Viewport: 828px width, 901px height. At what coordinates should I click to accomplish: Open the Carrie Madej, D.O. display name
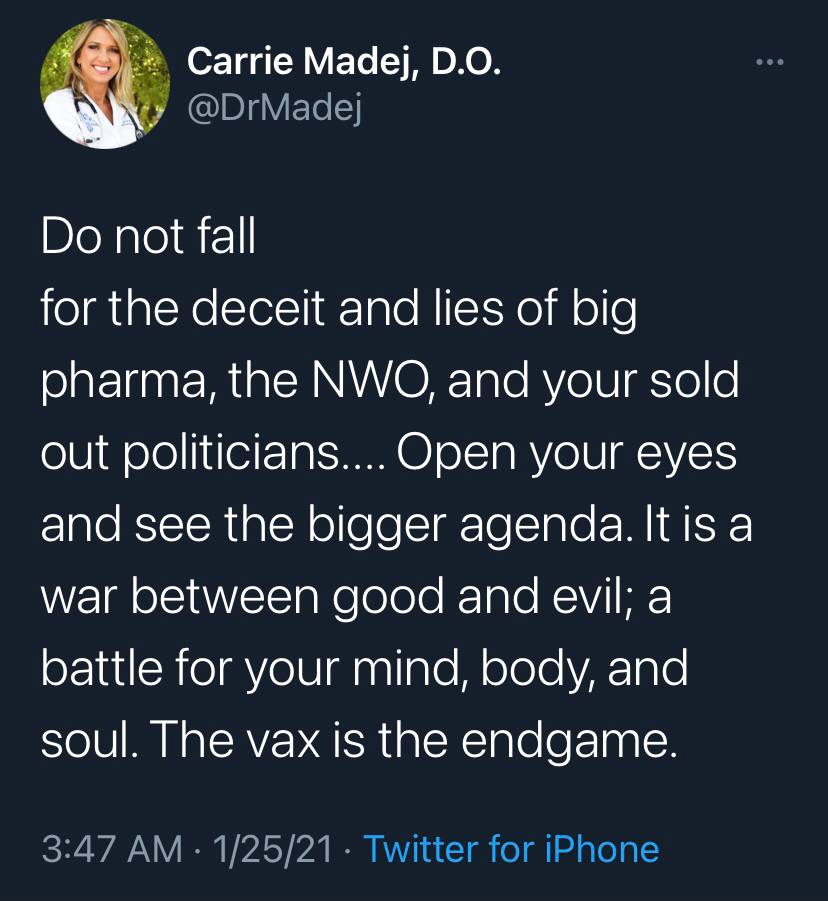tap(343, 64)
